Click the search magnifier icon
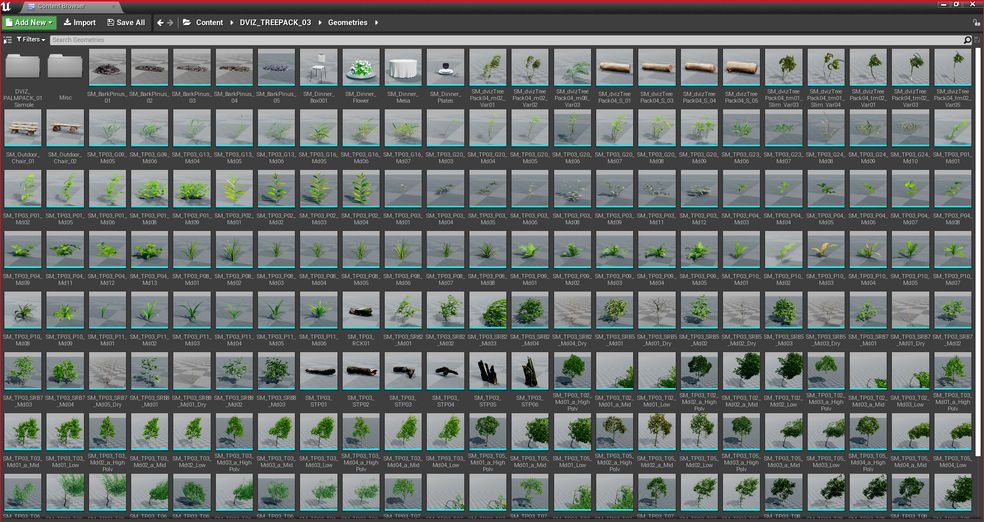984x522 pixels. (x=967, y=40)
